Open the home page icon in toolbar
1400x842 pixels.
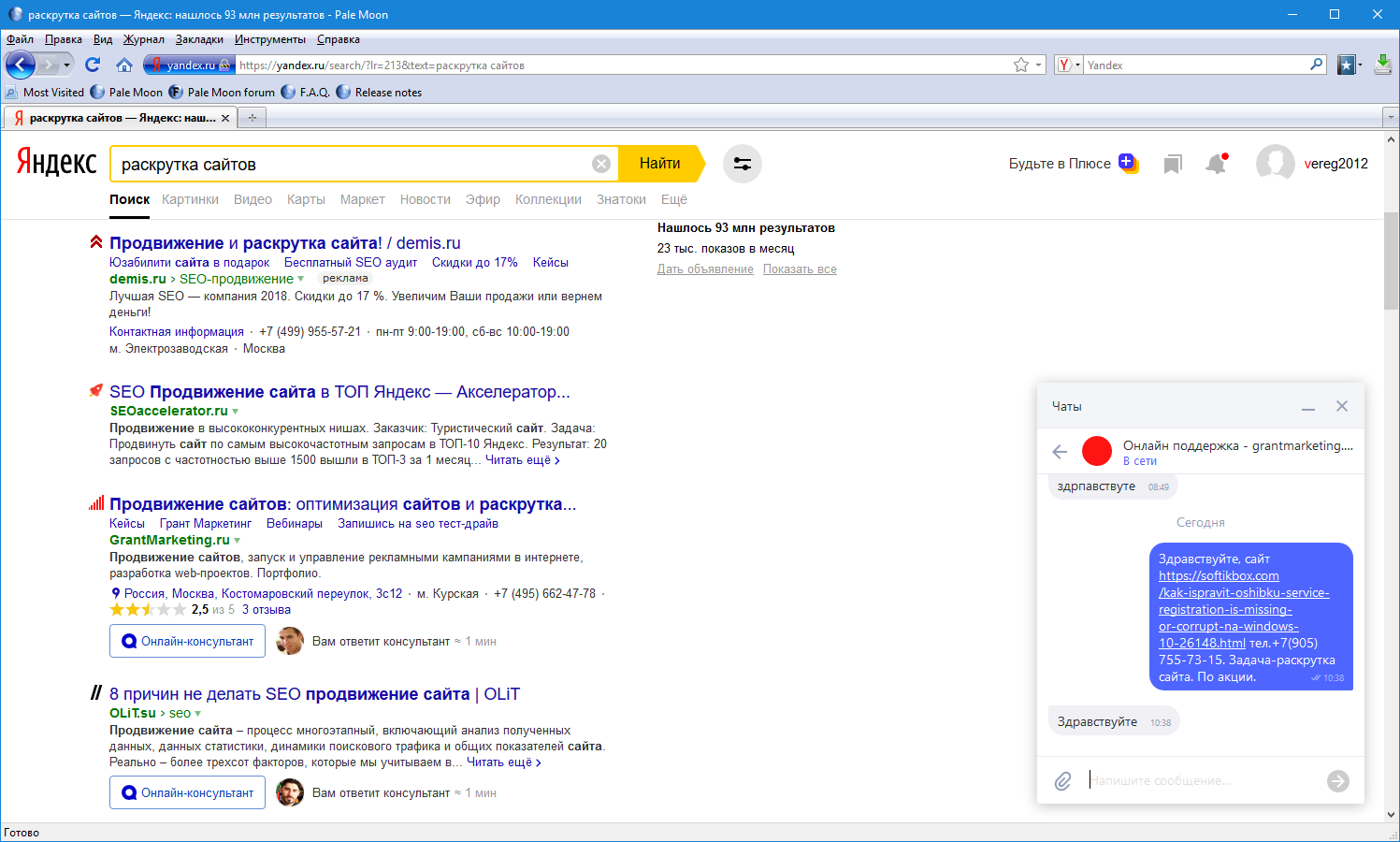123,65
